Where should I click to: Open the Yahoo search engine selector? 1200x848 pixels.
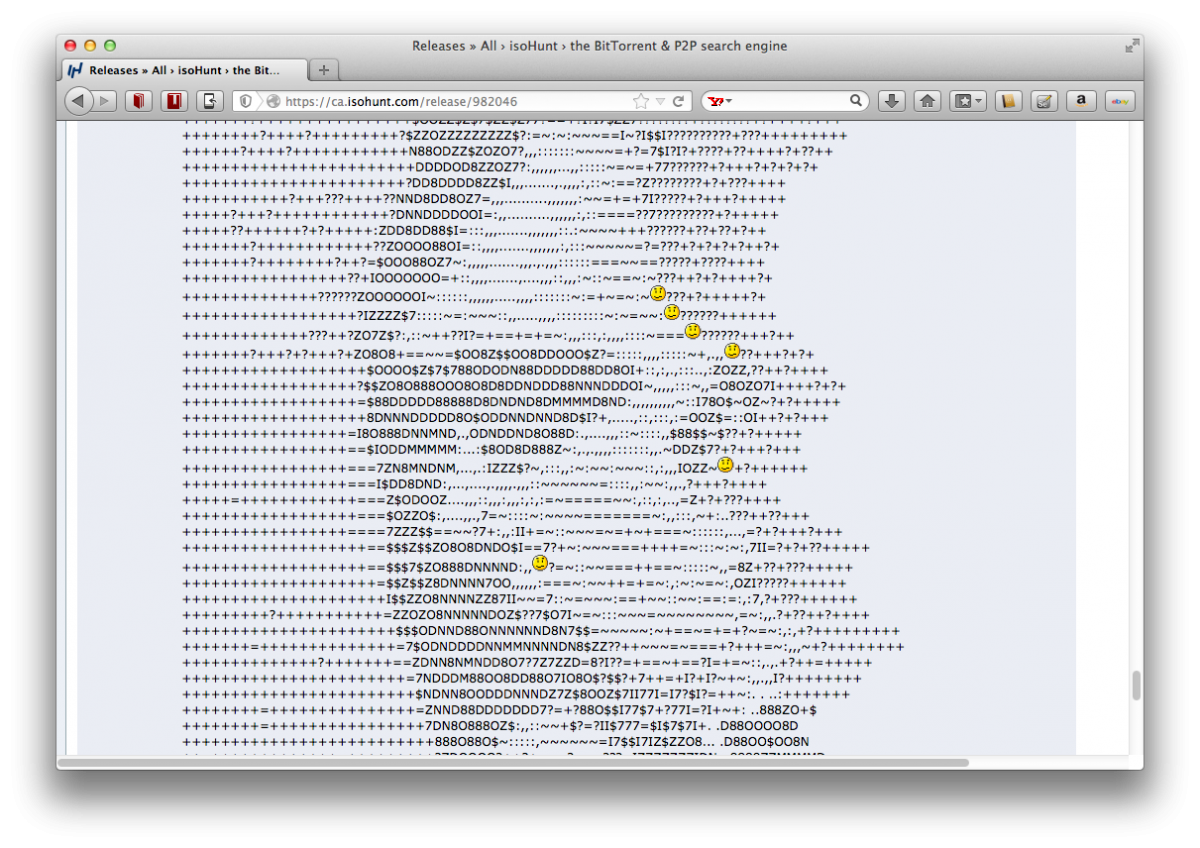(x=719, y=101)
